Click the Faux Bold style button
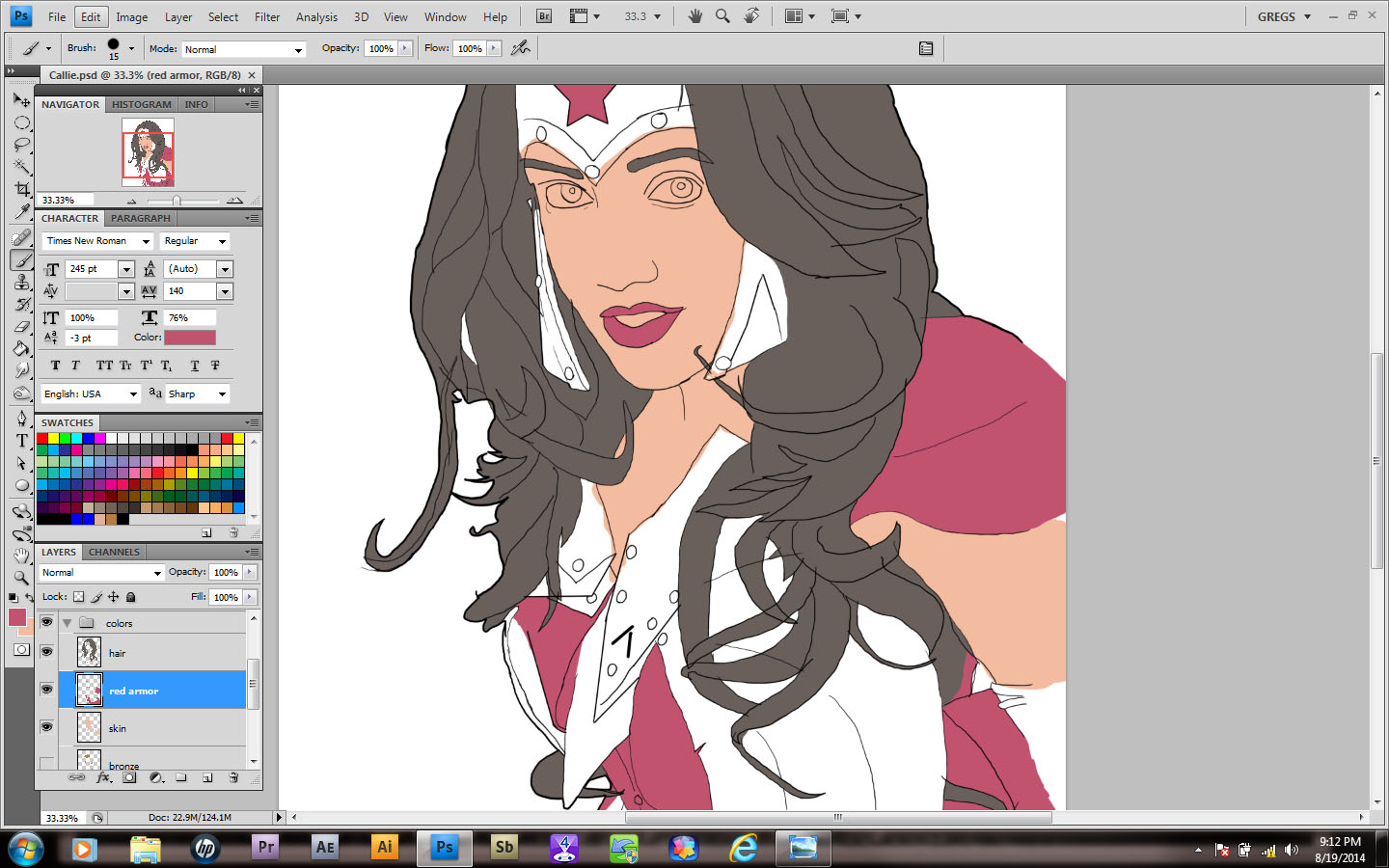 [x=55, y=366]
